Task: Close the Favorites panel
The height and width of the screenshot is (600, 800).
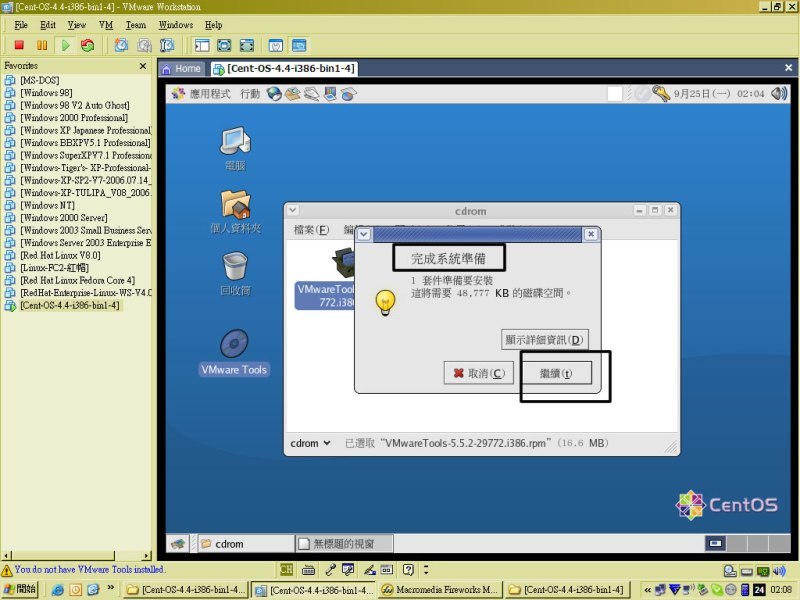Action: pyautogui.click(x=143, y=66)
